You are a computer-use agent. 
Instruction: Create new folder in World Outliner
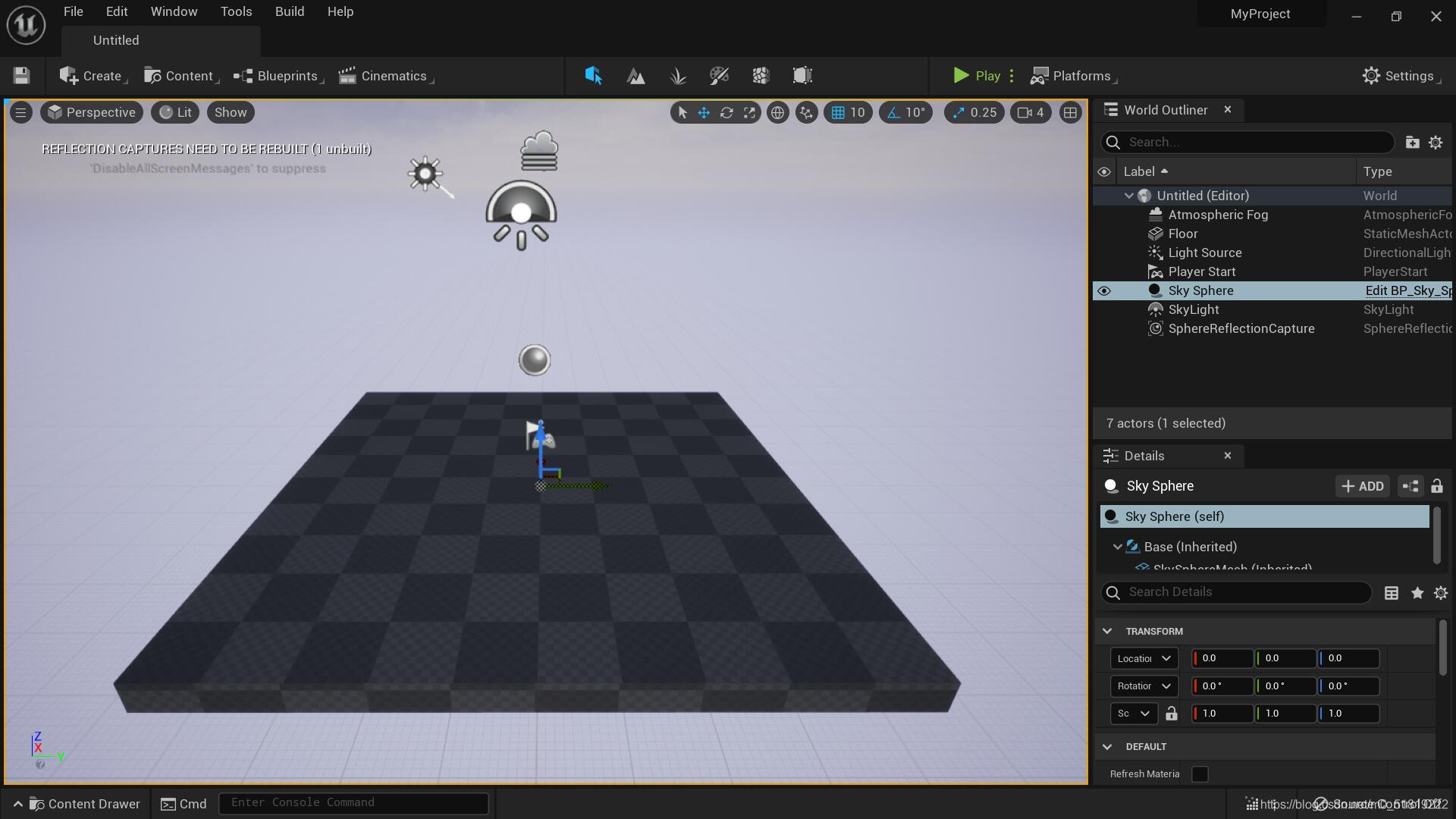pyautogui.click(x=1412, y=143)
